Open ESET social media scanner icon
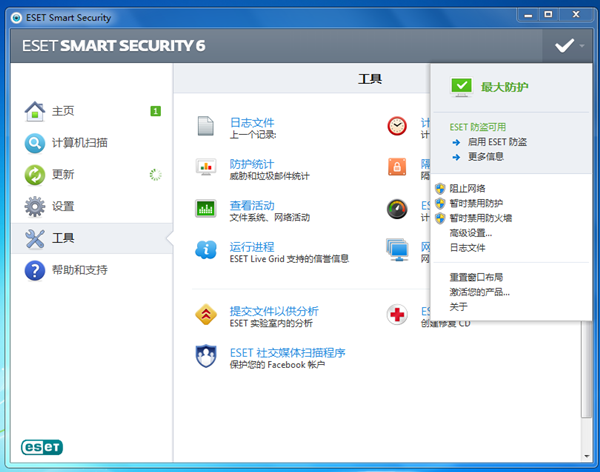This screenshot has width=600, height=472. 206,356
